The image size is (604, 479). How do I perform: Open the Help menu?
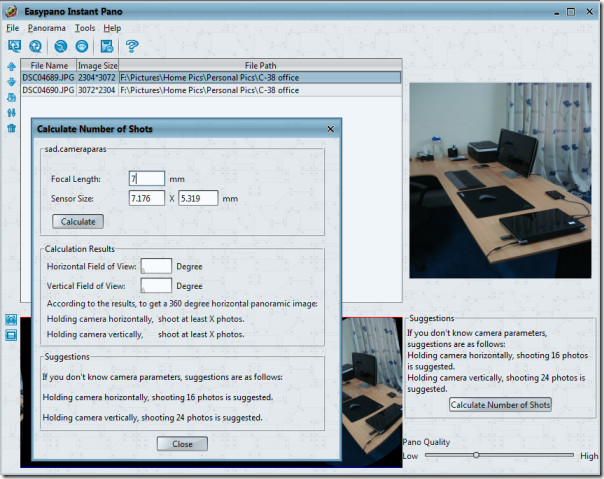[x=112, y=28]
